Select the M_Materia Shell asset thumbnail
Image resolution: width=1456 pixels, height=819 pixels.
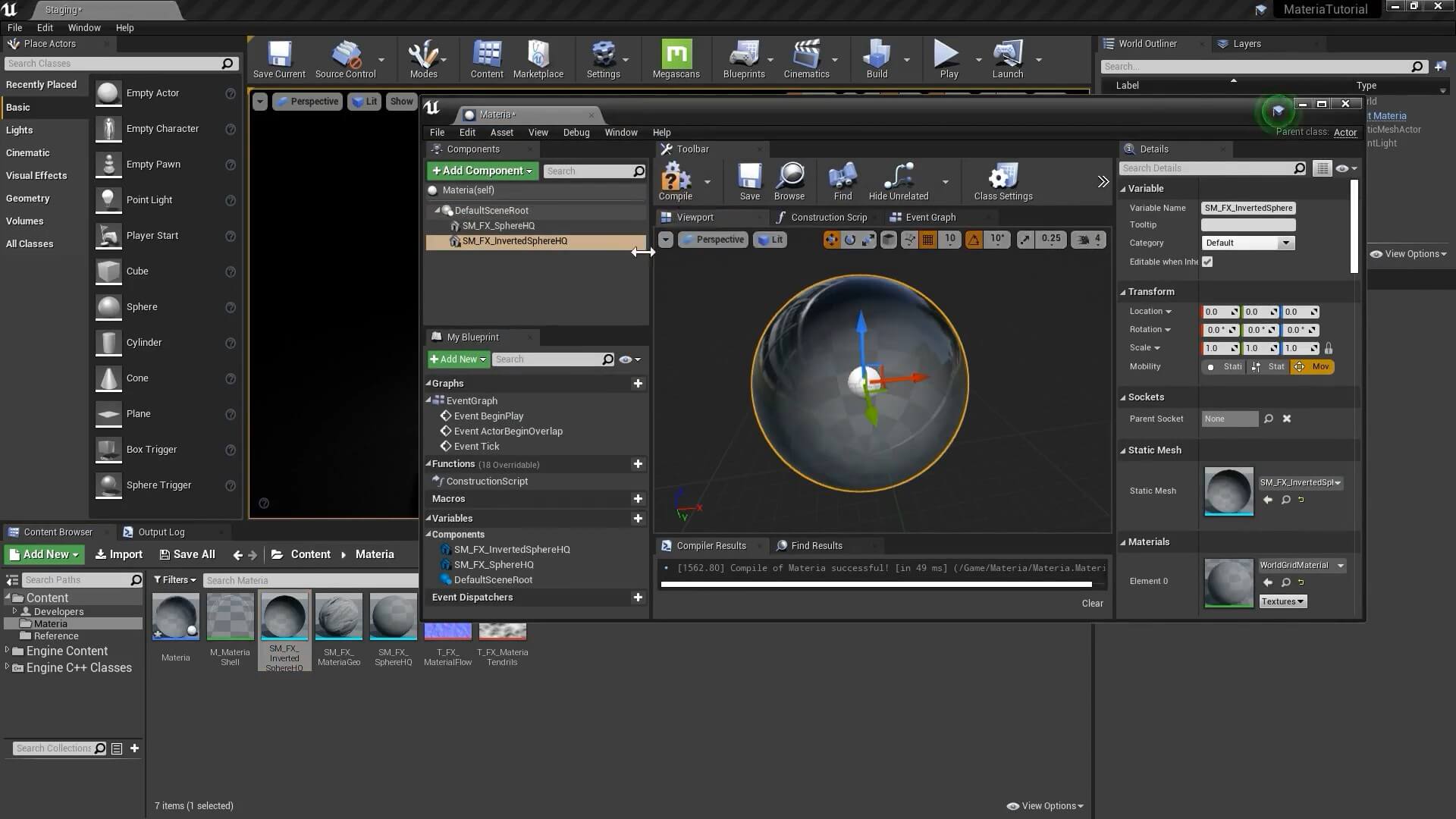coord(230,618)
